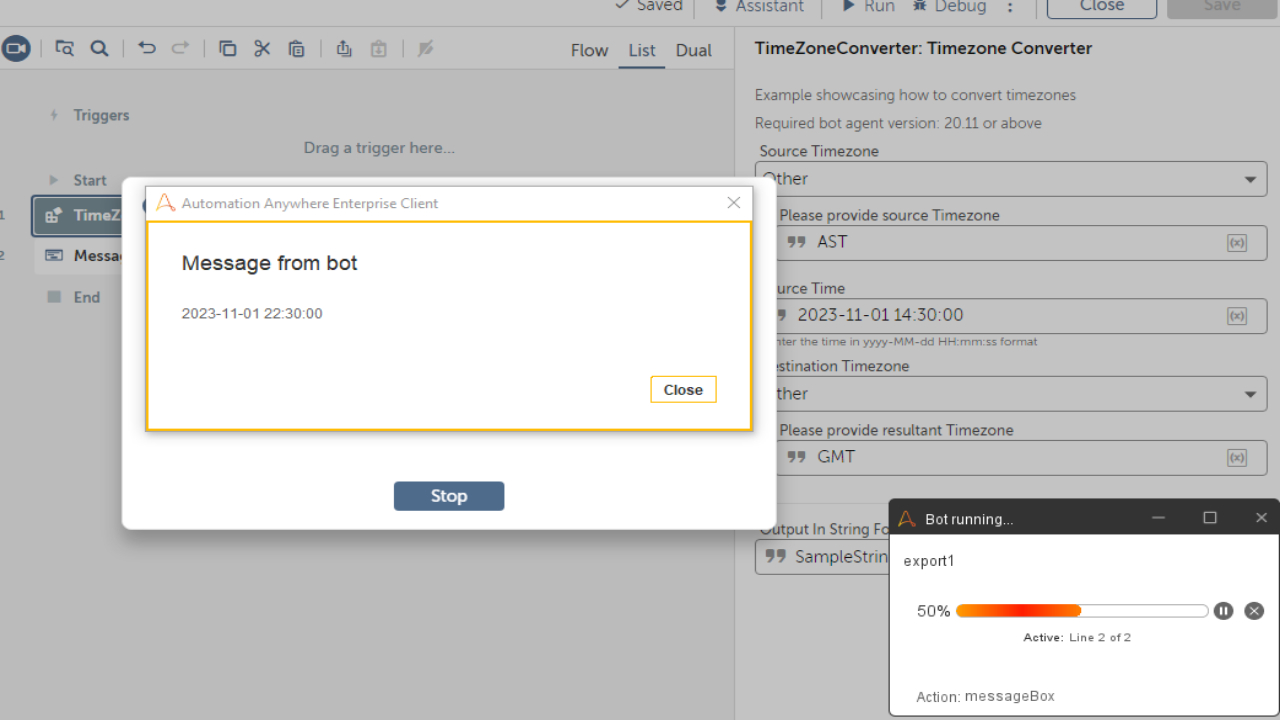Copy the selected action using the copy icon
This screenshot has width=1280, height=720.
point(228,48)
